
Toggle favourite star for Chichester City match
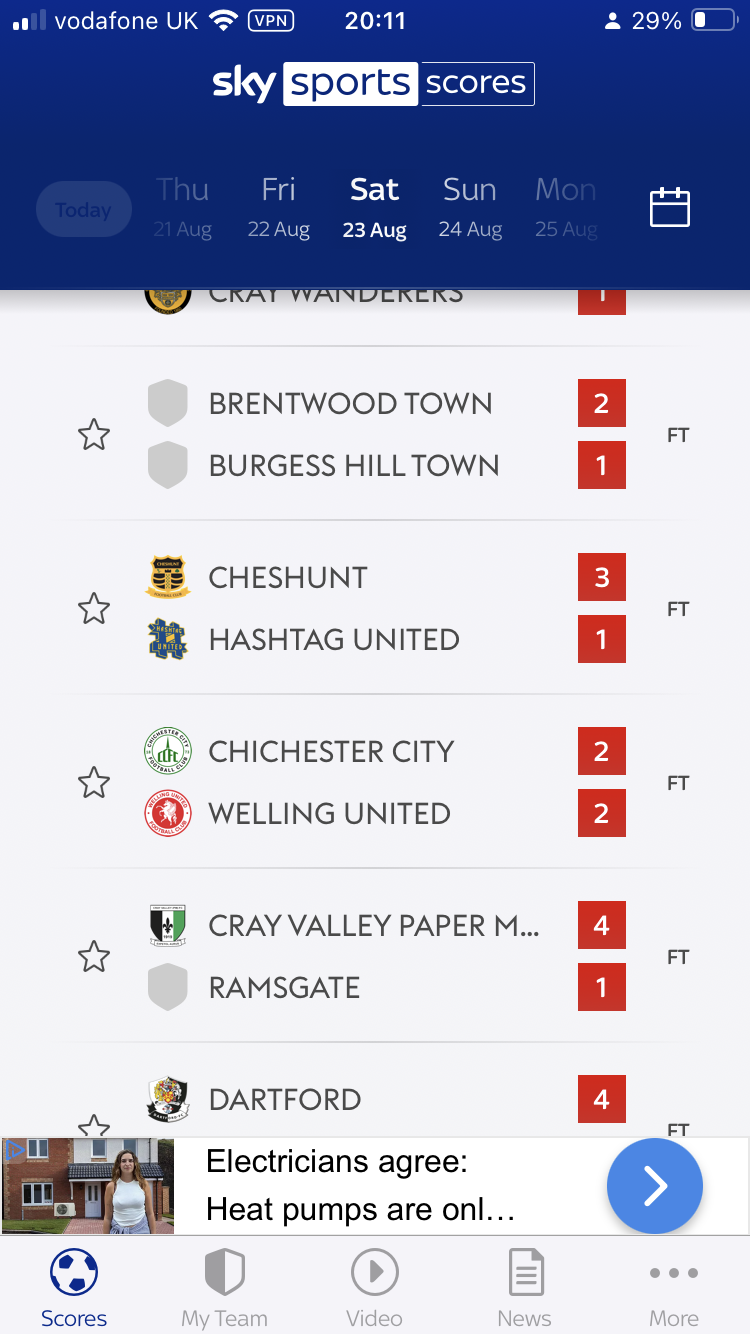pos(94,783)
